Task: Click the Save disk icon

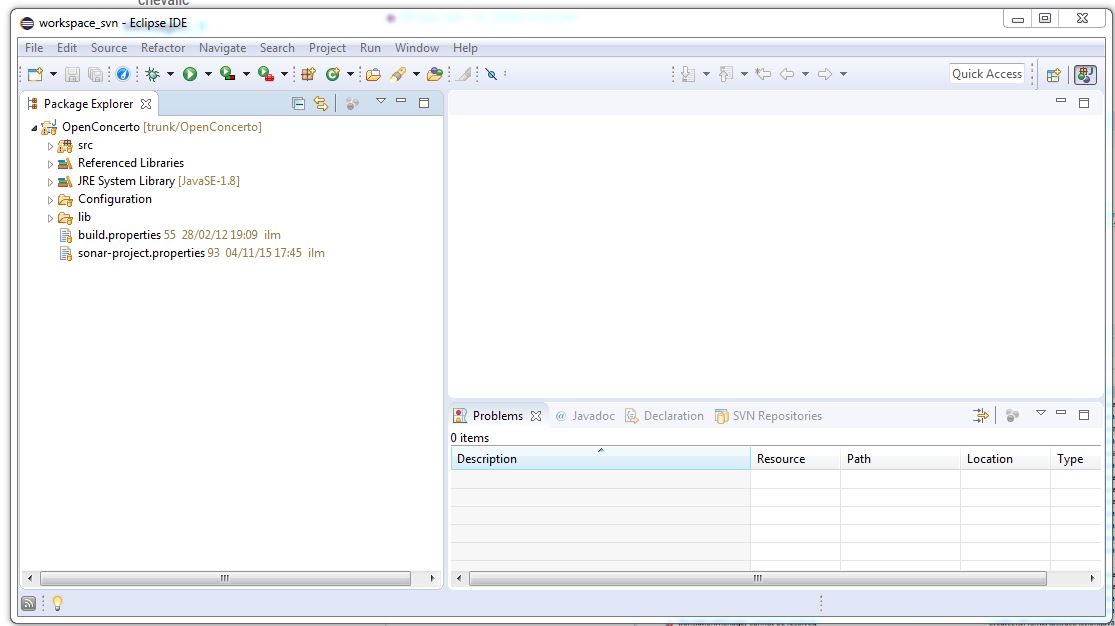Action: tap(72, 74)
